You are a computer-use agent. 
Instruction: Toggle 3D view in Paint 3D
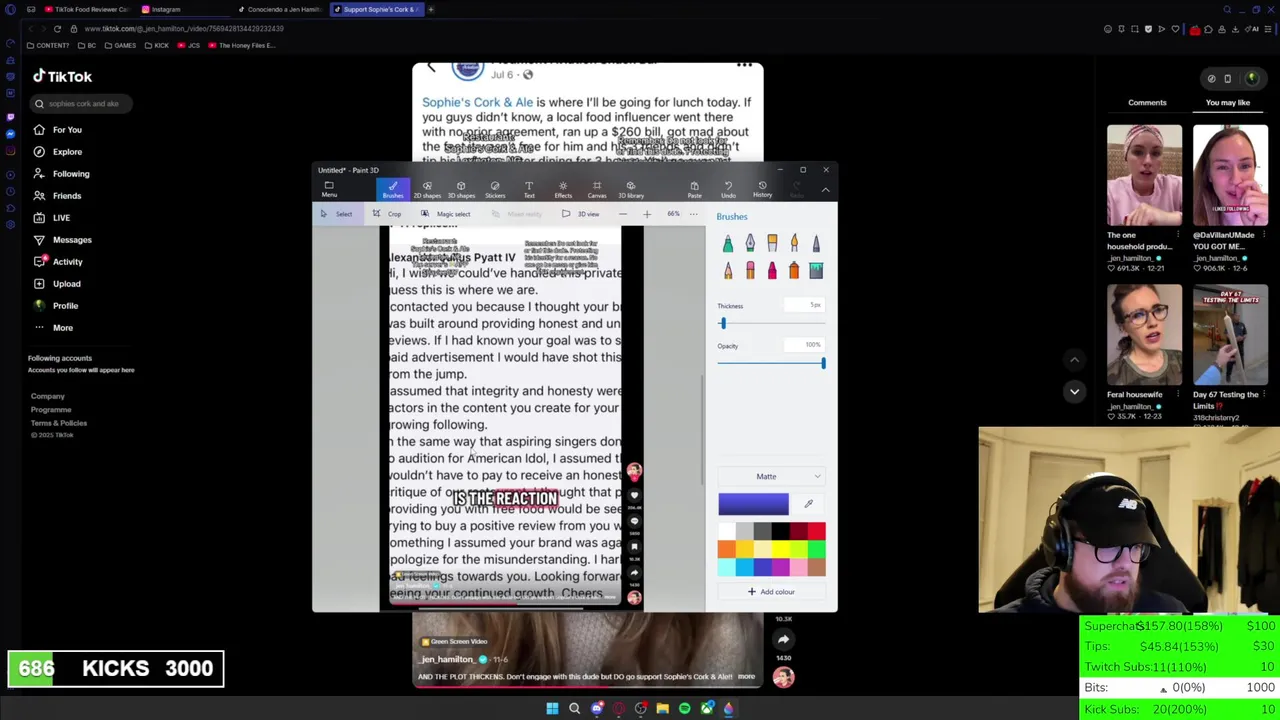582,214
